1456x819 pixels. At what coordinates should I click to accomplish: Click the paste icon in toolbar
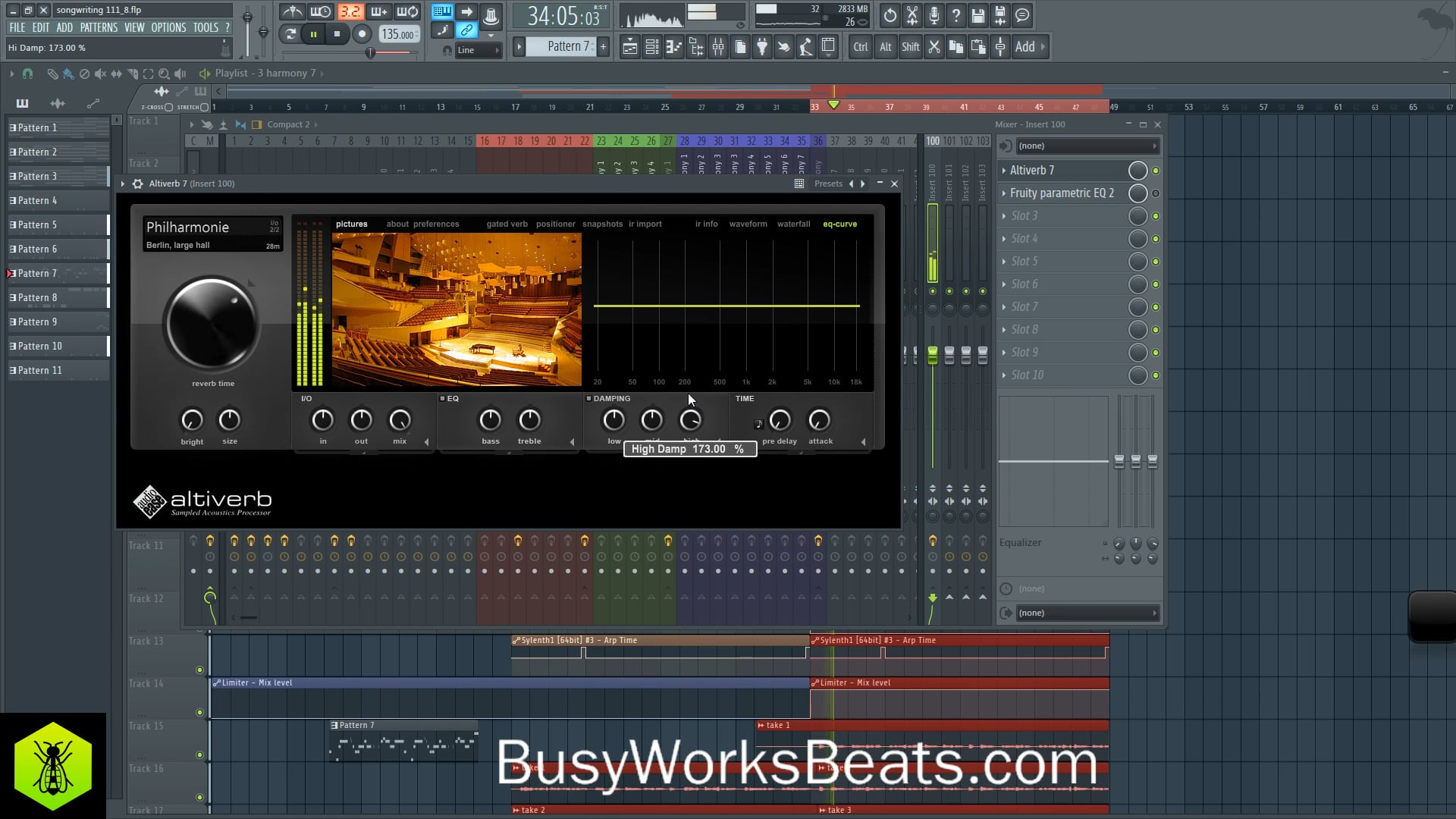[978, 47]
